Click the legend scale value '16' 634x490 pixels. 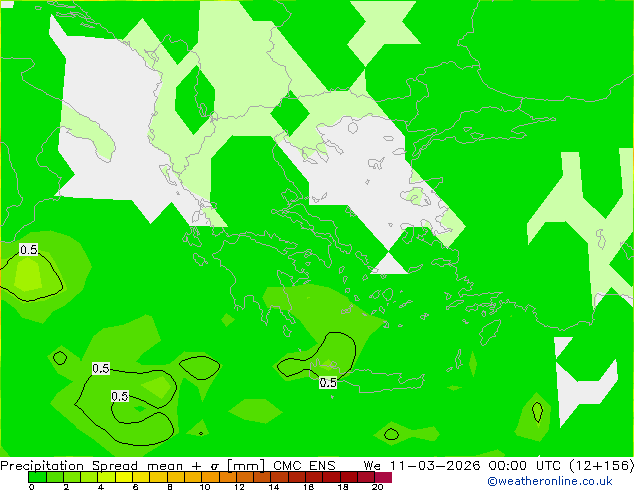tap(309, 487)
